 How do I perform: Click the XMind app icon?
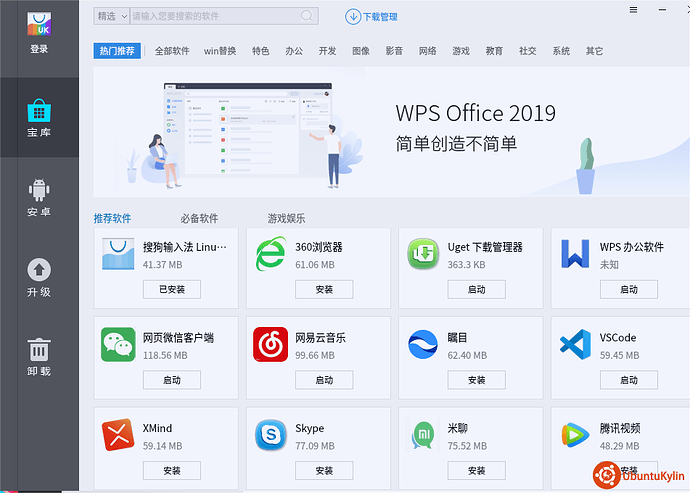click(x=118, y=435)
